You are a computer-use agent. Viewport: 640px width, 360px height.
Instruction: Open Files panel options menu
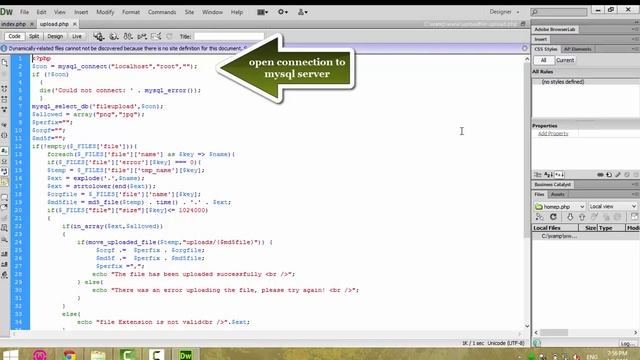click(635, 194)
